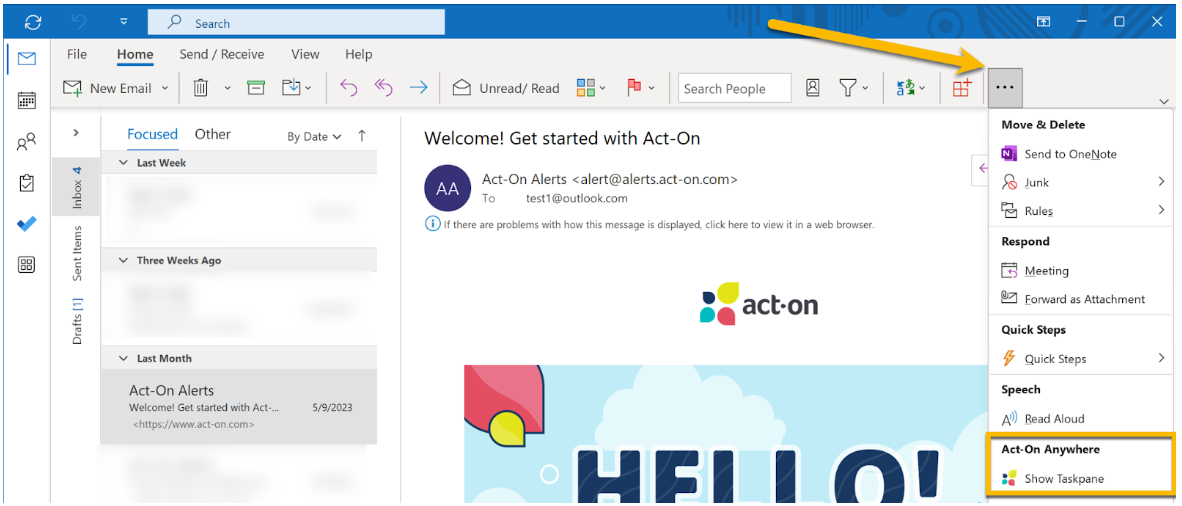Open the Tasks clipboard icon in the sidebar
The height and width of the screenshot is (506, 1182).
27,183
